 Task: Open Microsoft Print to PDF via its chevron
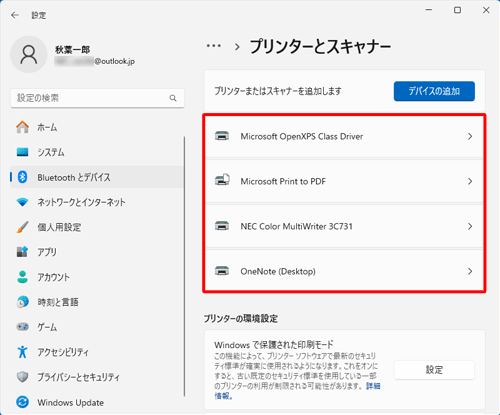click(470, 181)
